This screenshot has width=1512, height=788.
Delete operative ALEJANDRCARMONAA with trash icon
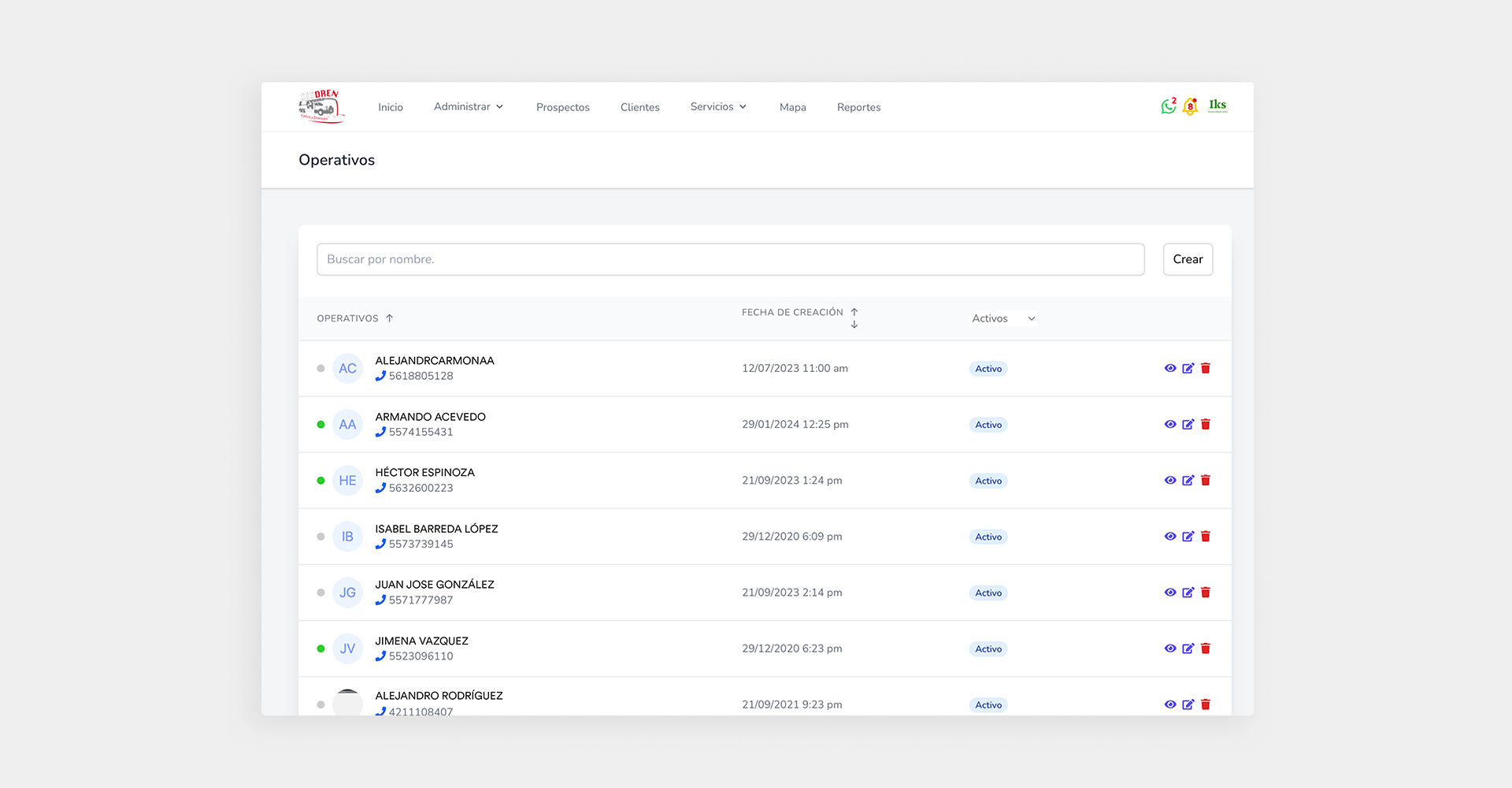pos(1205,368)
